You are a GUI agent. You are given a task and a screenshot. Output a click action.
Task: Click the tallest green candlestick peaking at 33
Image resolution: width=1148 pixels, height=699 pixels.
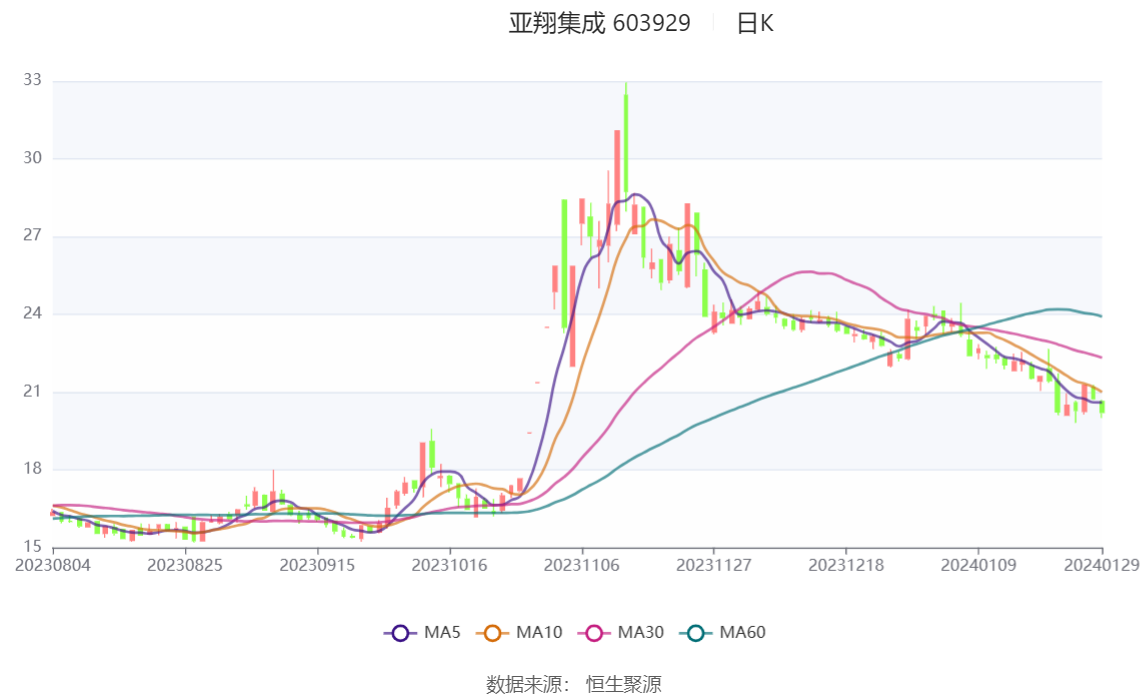point(626,146)
